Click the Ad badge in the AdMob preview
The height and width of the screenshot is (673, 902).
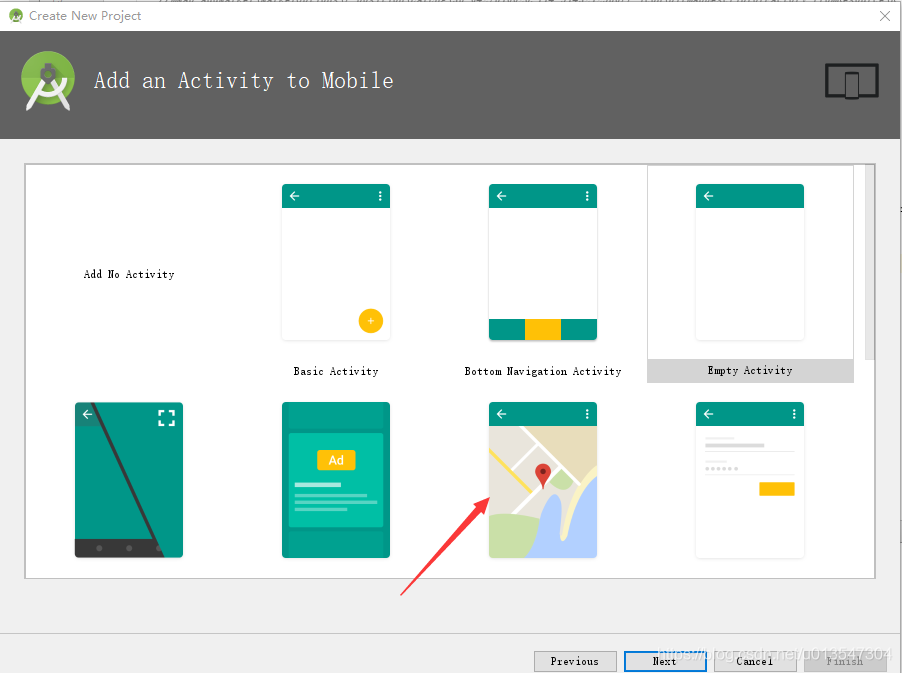click(336, 460)
